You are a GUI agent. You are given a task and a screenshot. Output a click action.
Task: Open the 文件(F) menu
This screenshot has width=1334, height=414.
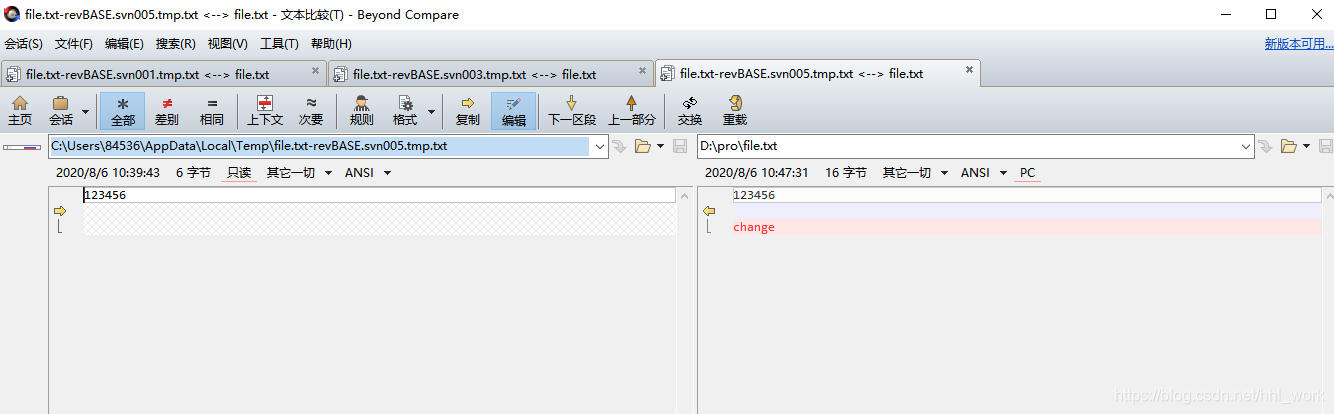pyautogui.click(x=74, y=44)
